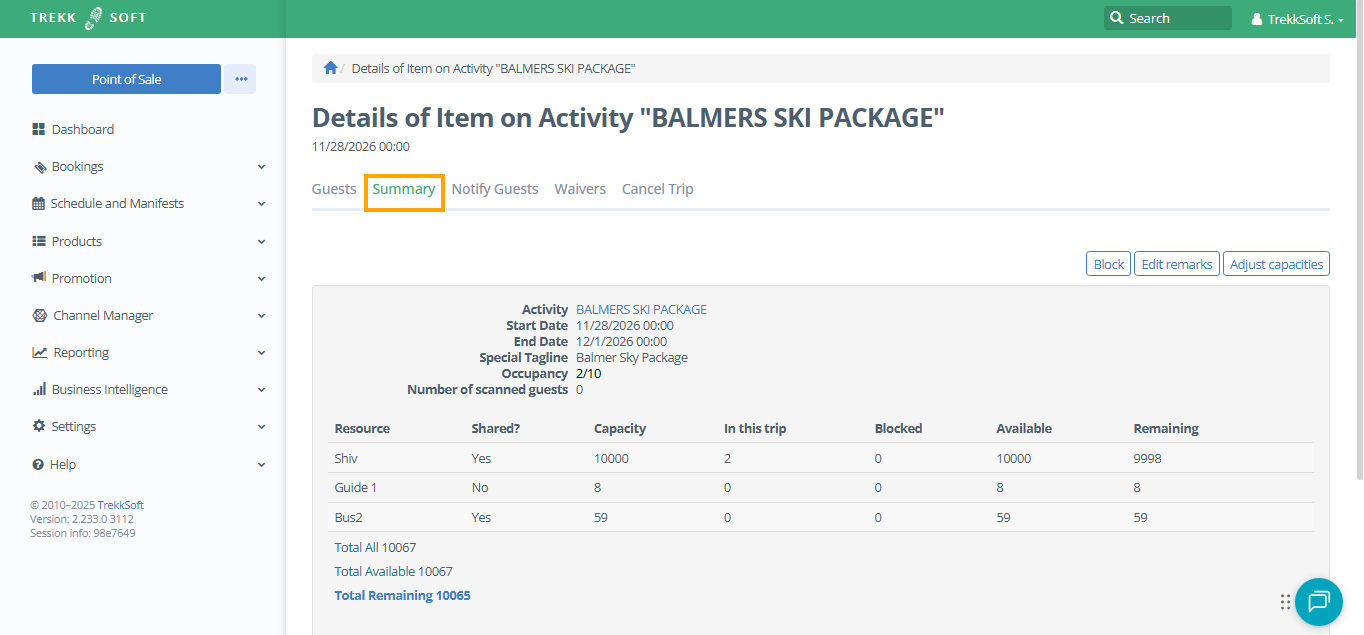Screen dimensions: 1364x635
Task: Open the live chat bubble icon
Action: (x=1318, y=601)
